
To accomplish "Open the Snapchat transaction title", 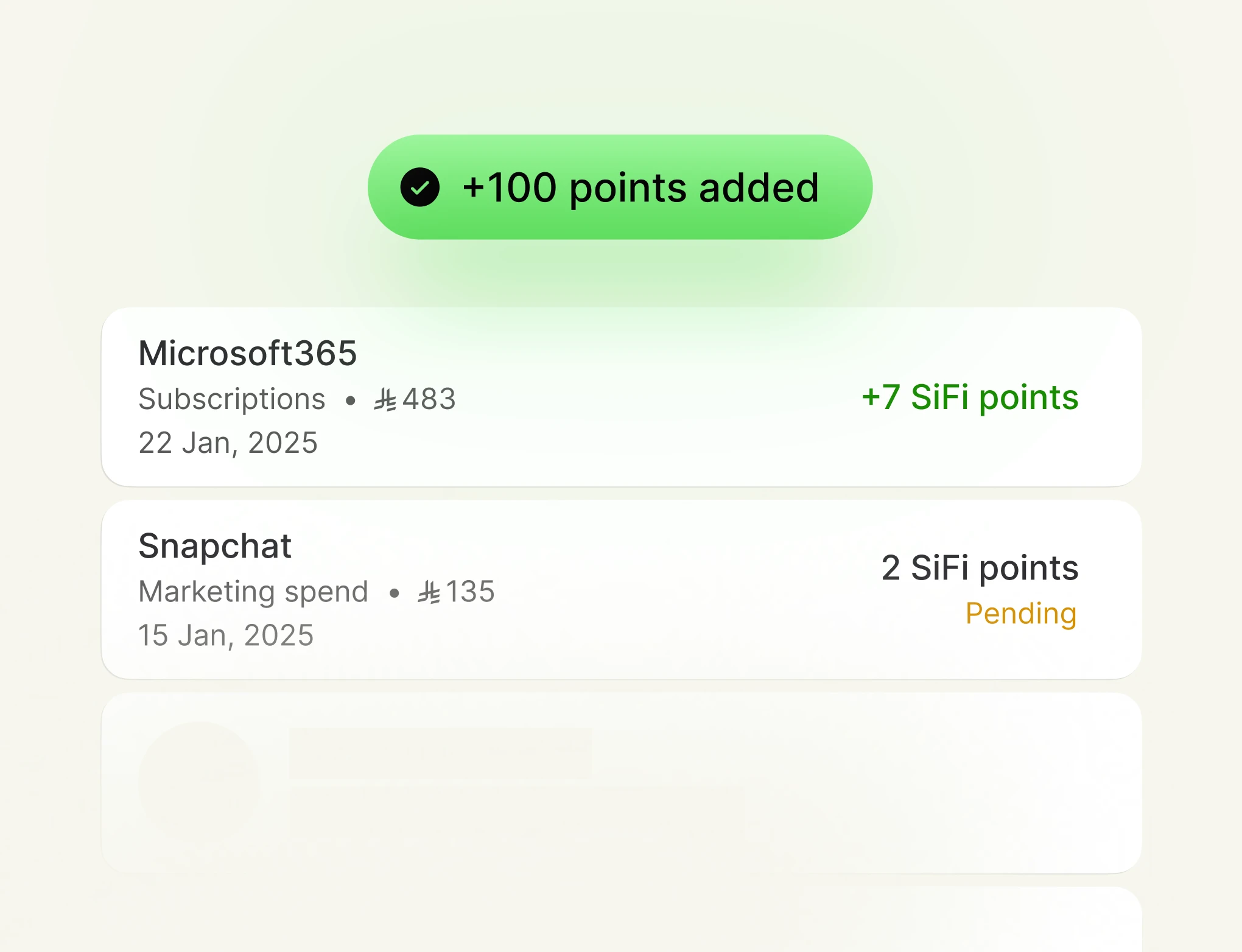I will point(215,545).
